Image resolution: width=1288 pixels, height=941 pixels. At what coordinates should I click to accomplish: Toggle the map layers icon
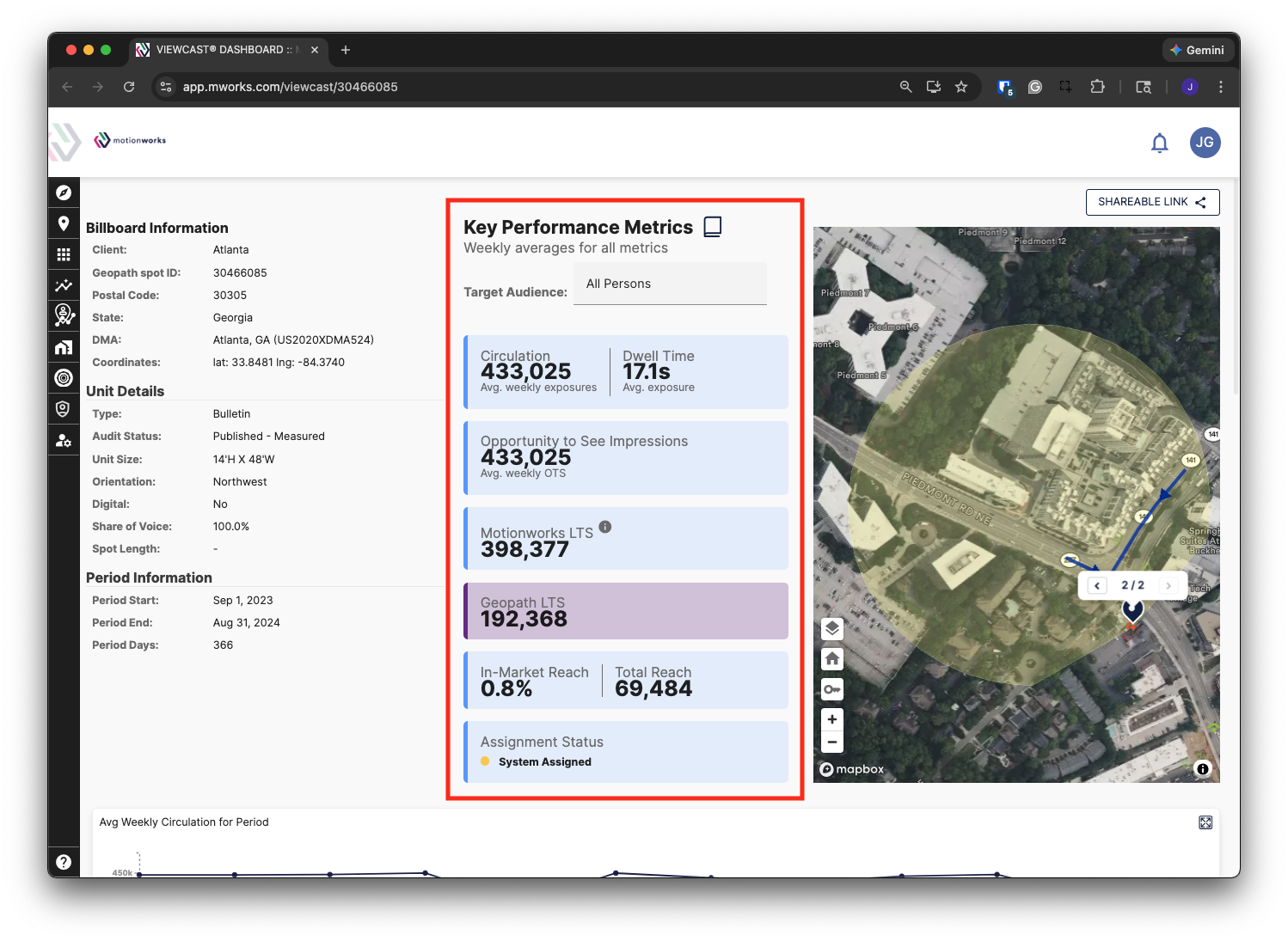[832, 628]
